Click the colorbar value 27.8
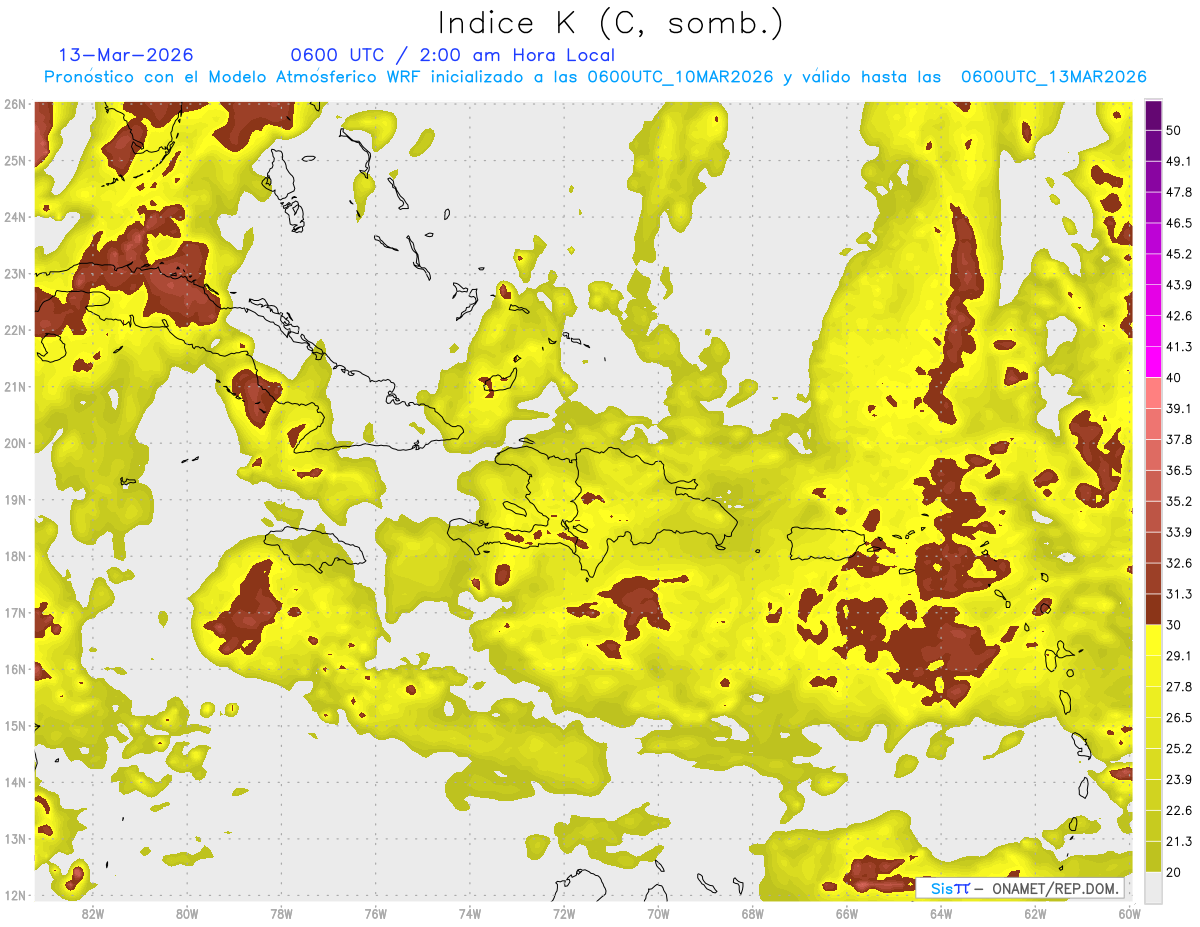The width and height of the screenshot is (1200, 927). [x=1179, y=687]
